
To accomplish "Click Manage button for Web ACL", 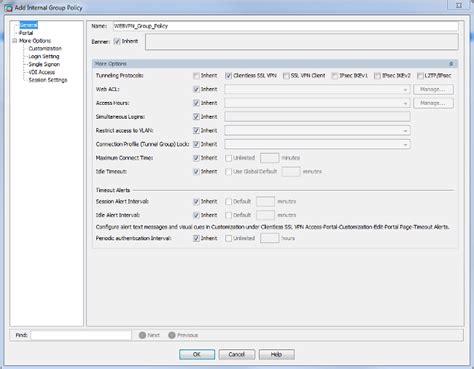I will (x=433, y=89).
